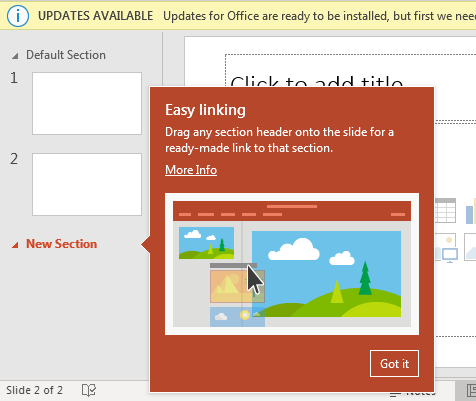This screenshot has width=476, height=401.
Task: Select the Default Section header
Action: pos(66,55)
